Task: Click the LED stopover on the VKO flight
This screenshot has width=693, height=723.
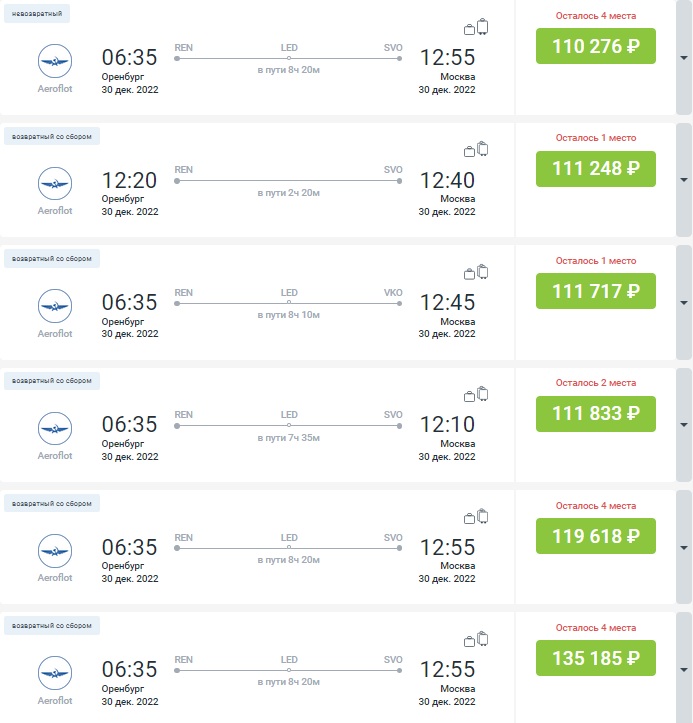Action: (289, 293)
